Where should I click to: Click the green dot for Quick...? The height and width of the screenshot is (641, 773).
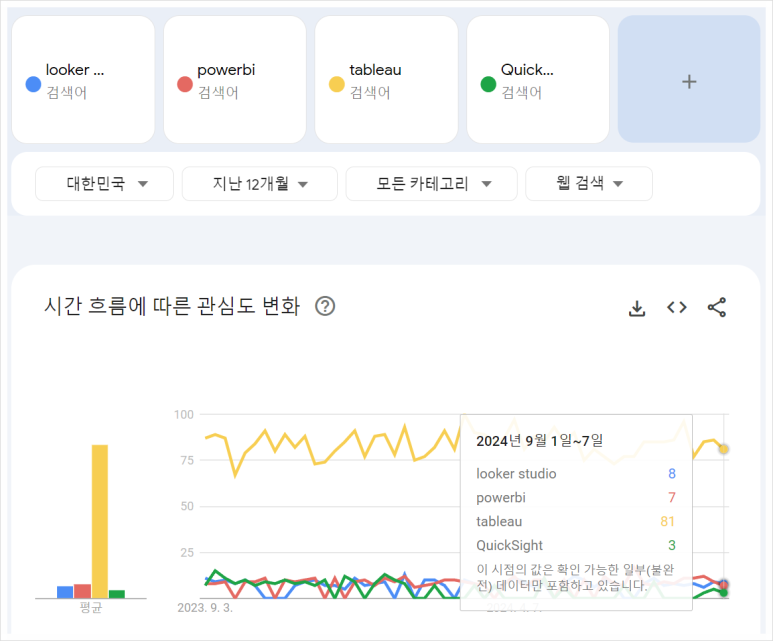click(488, 84)
